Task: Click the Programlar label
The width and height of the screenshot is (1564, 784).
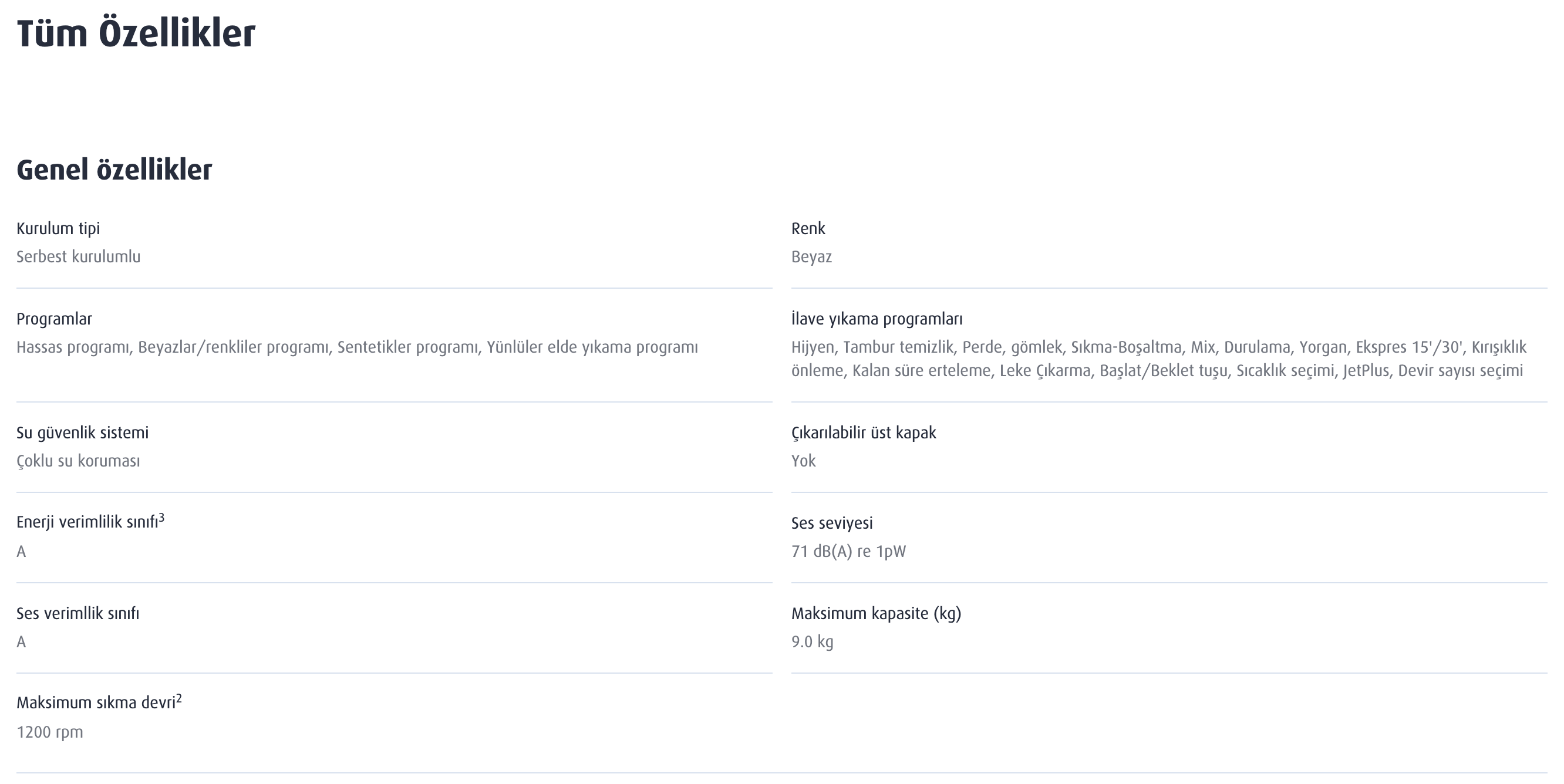Action: (54, 319)
